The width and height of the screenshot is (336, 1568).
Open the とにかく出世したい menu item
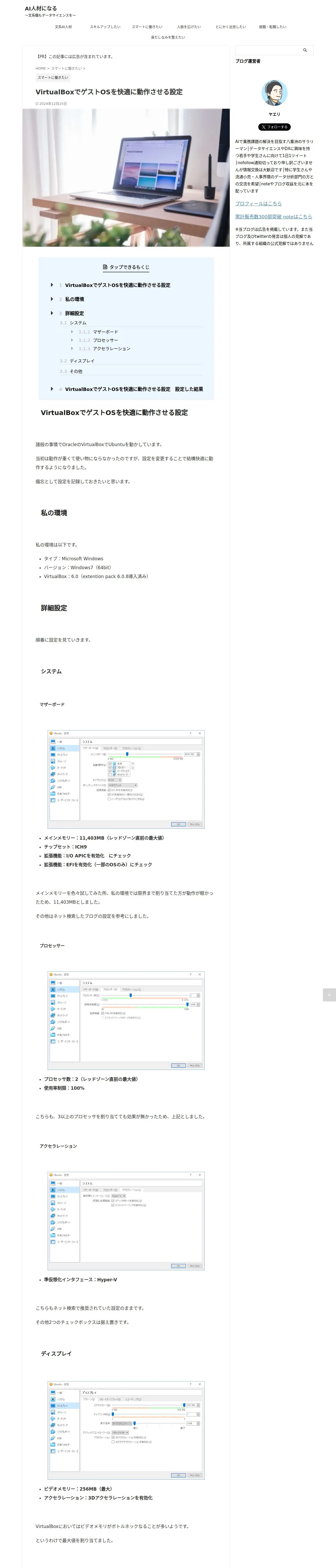231,27
